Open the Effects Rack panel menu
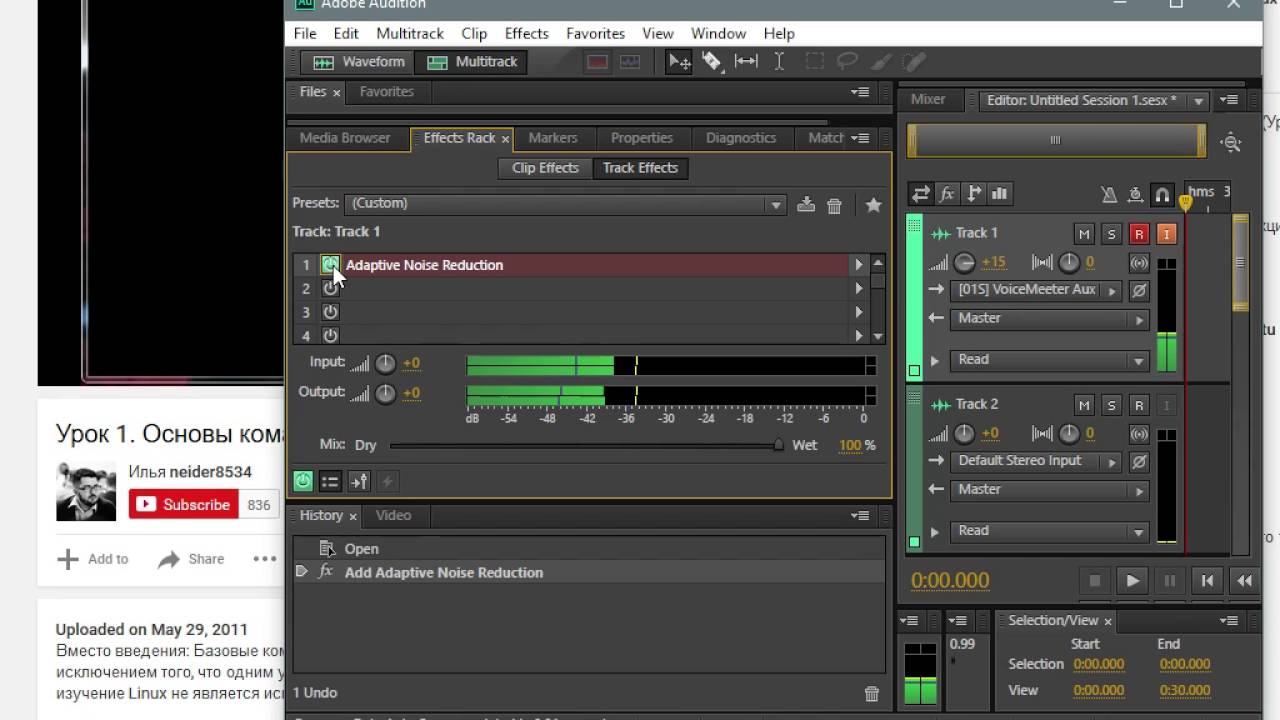Viewport: 1280px width, 720px height. click(860, 138)
